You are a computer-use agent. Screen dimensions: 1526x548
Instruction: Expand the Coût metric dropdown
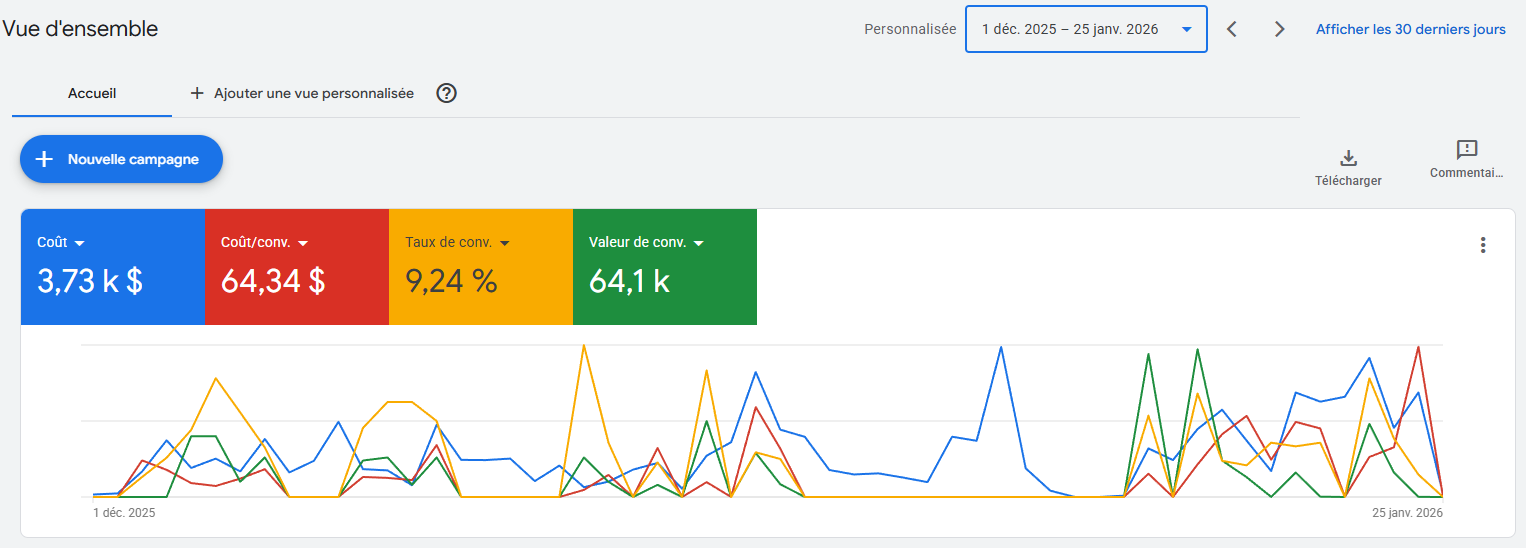coord(79,243)
